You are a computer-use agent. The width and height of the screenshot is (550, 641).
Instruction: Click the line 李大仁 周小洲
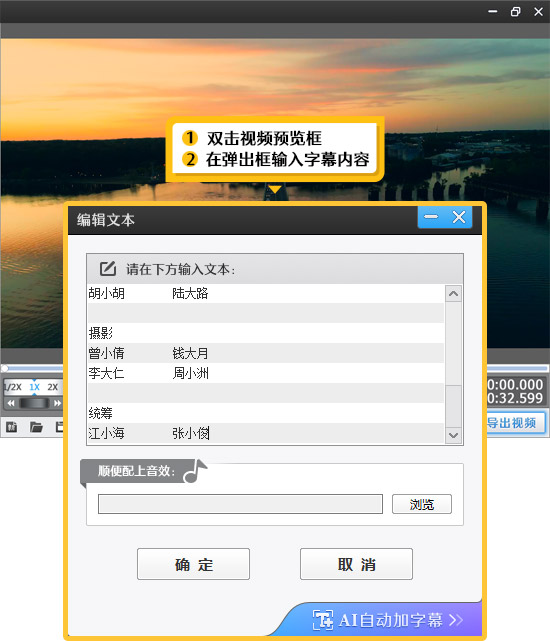click(x=266, y=373)
